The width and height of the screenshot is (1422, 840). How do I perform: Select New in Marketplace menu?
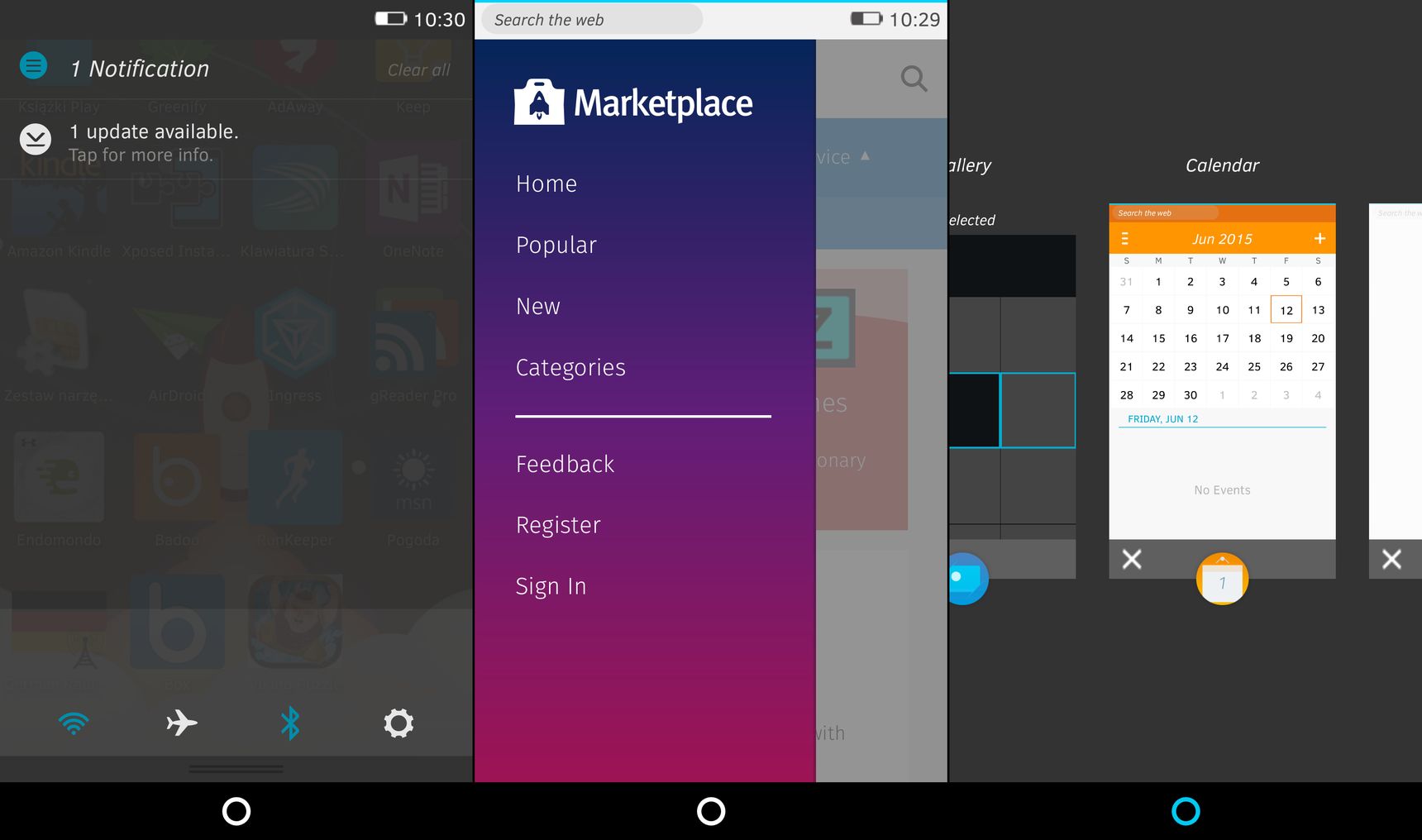pos(538,306)
